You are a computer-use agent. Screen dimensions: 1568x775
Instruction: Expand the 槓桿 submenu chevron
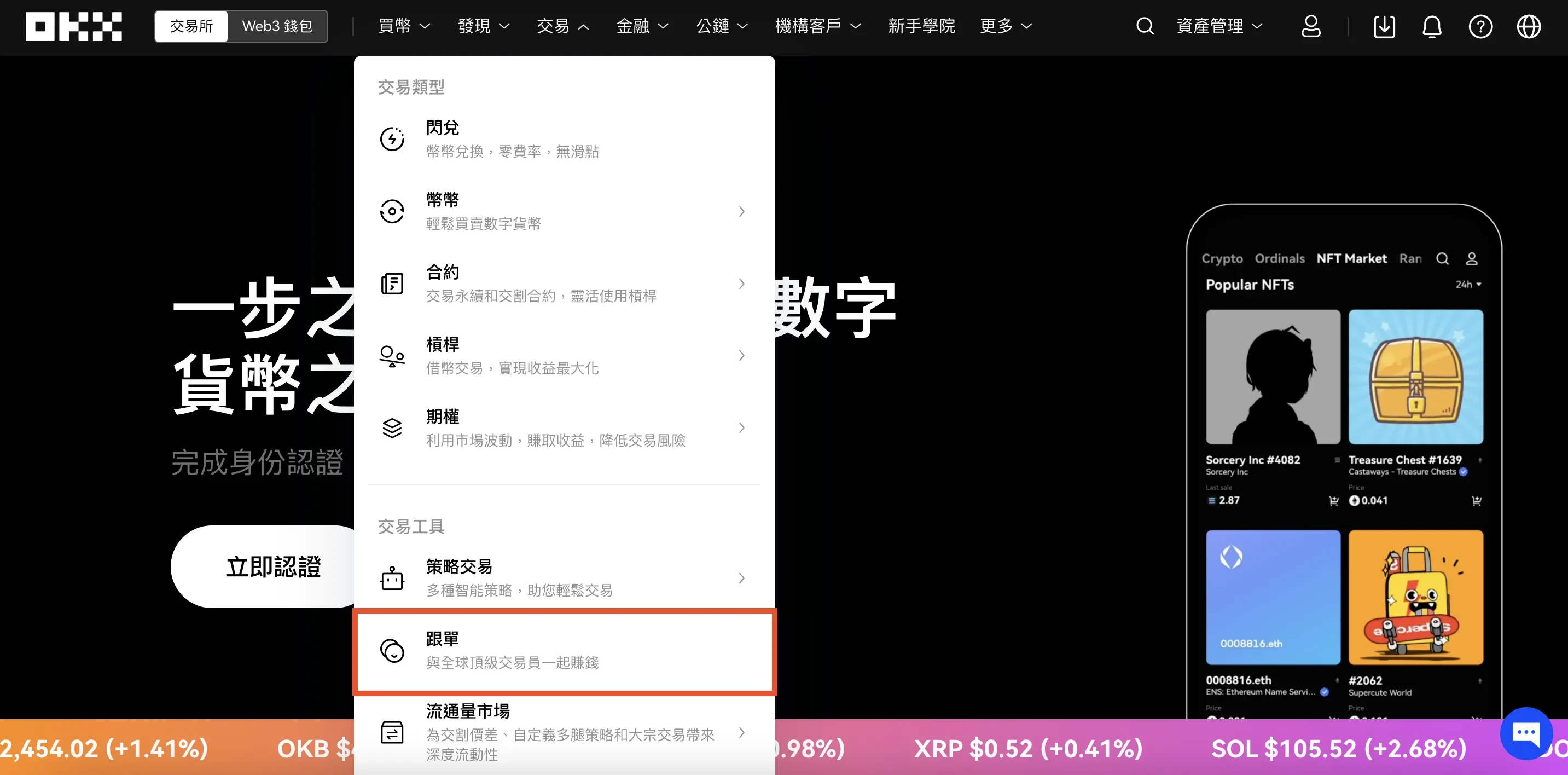[741, 356]
